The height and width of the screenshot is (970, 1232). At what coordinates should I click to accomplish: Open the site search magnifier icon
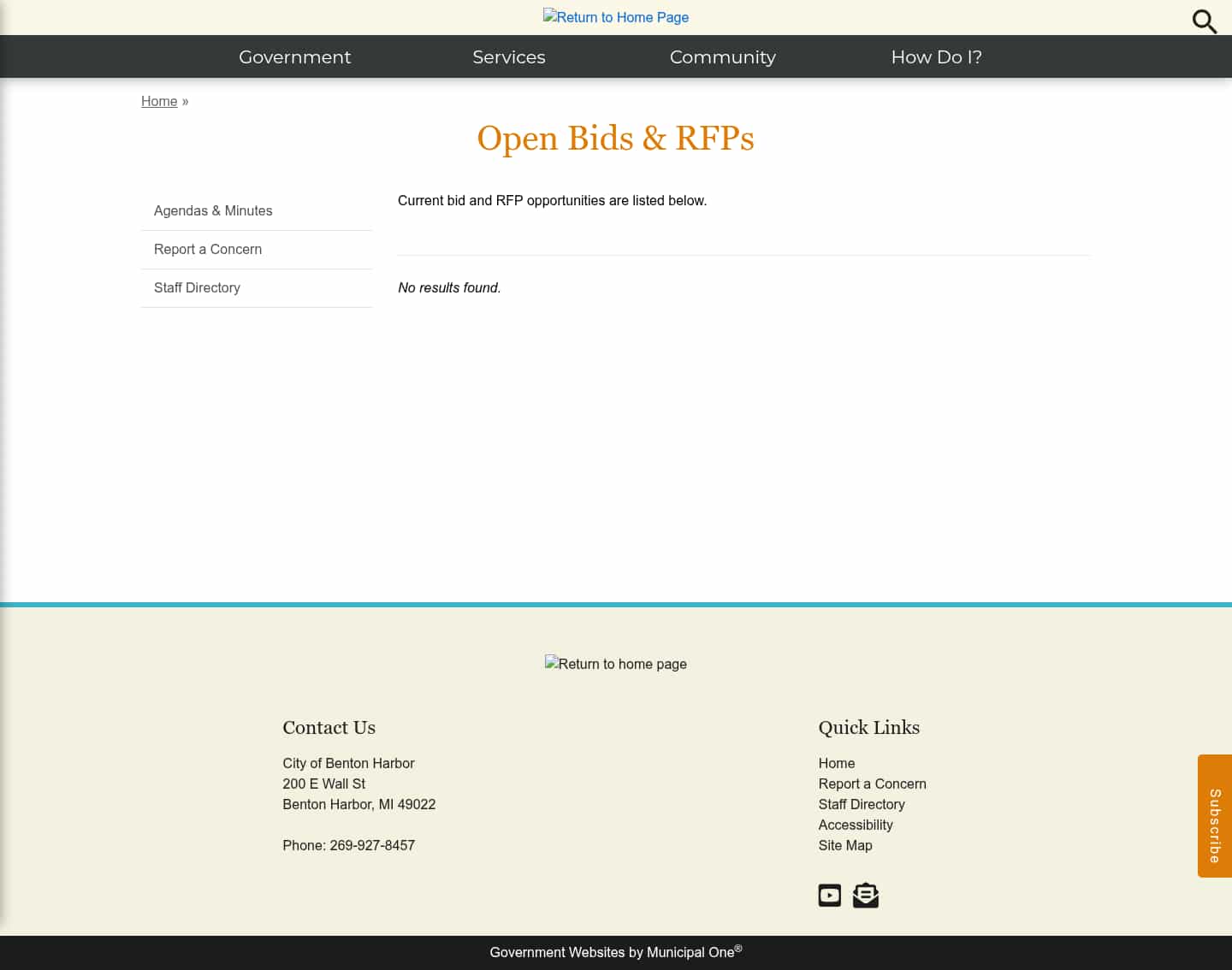click(1204, 21)
